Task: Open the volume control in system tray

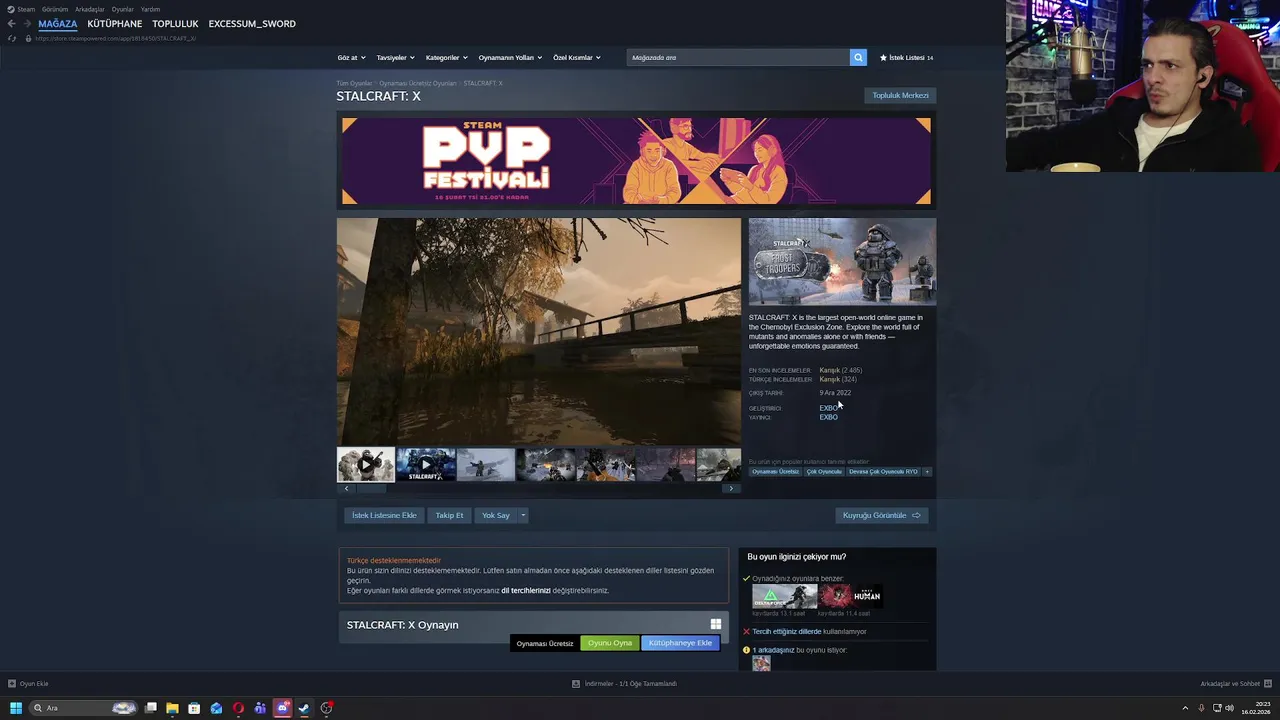Action: click(1229, 708)
